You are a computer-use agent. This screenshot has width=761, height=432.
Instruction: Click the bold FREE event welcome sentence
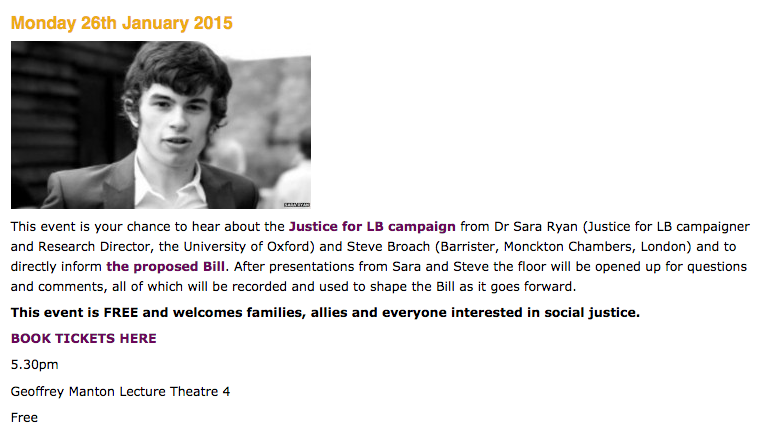325,312
